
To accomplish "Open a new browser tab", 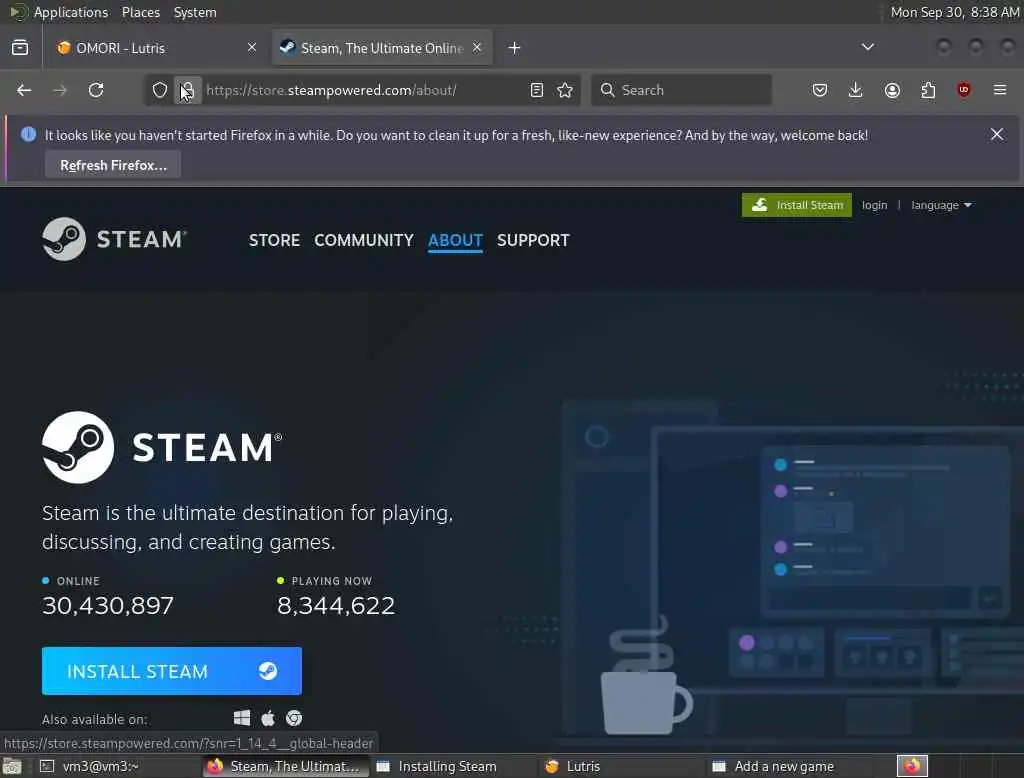I will coord(515,48).
